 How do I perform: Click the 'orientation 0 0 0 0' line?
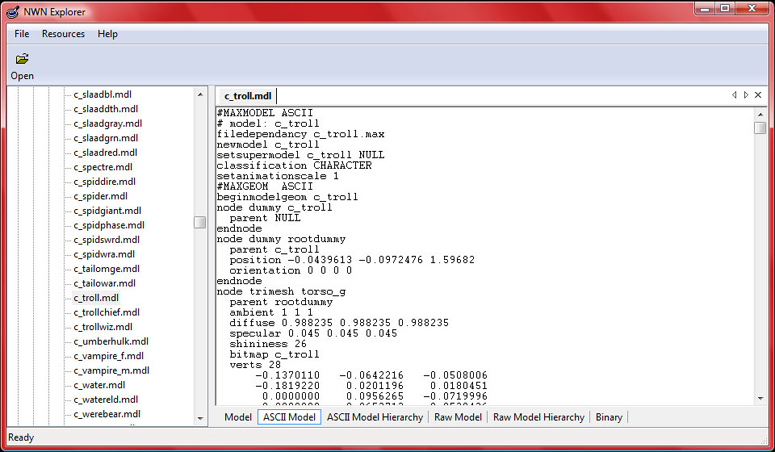coord(291,271)
